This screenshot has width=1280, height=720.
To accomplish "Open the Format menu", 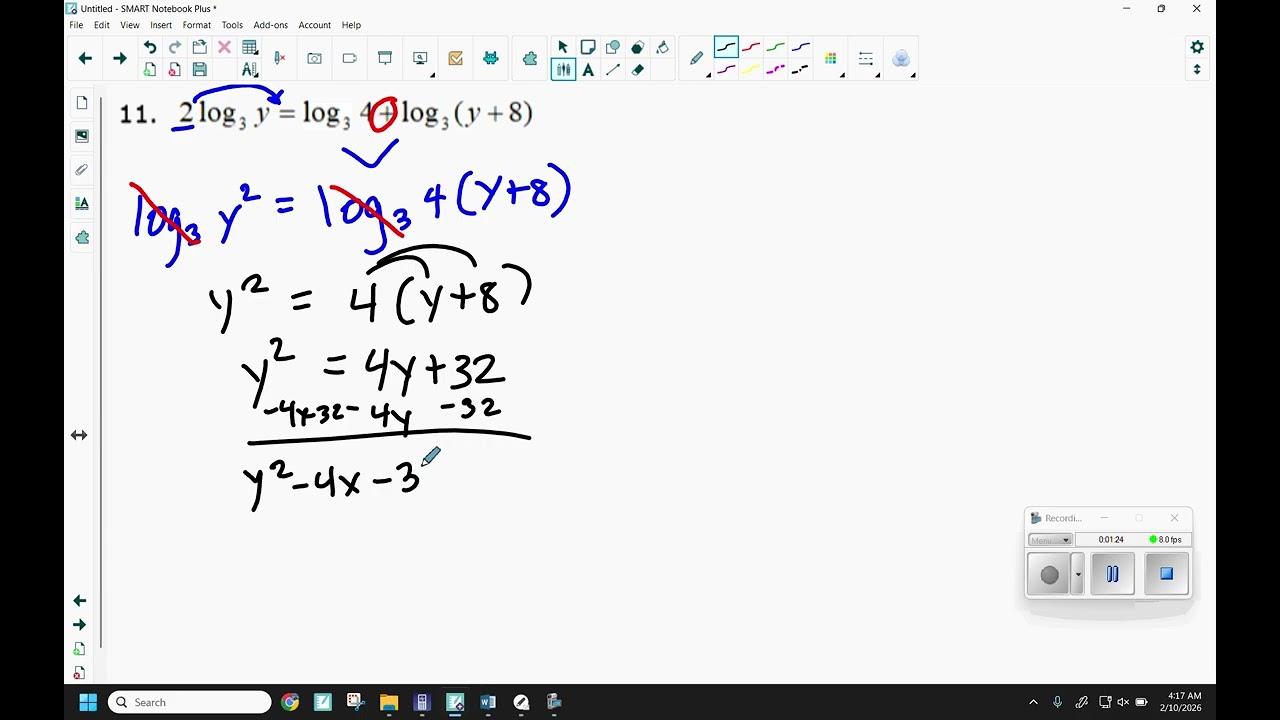I will click(197, 25).
